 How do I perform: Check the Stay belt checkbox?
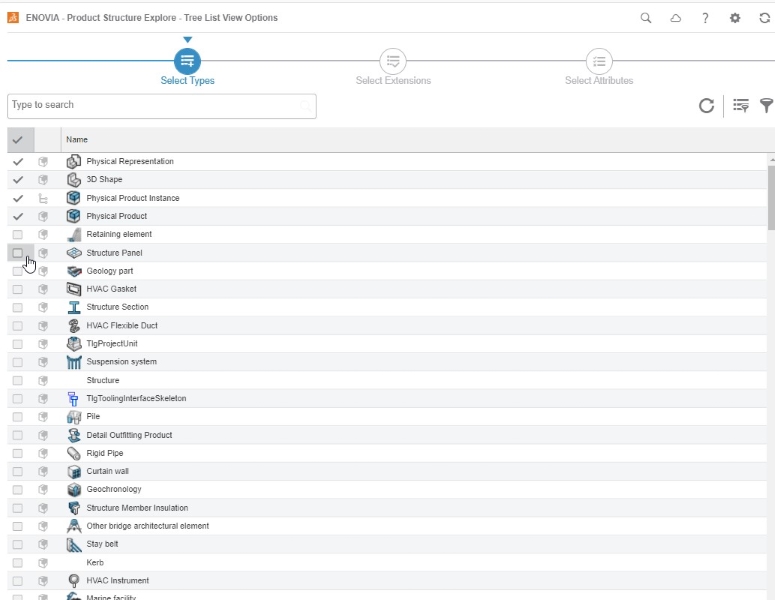point(18,544)
